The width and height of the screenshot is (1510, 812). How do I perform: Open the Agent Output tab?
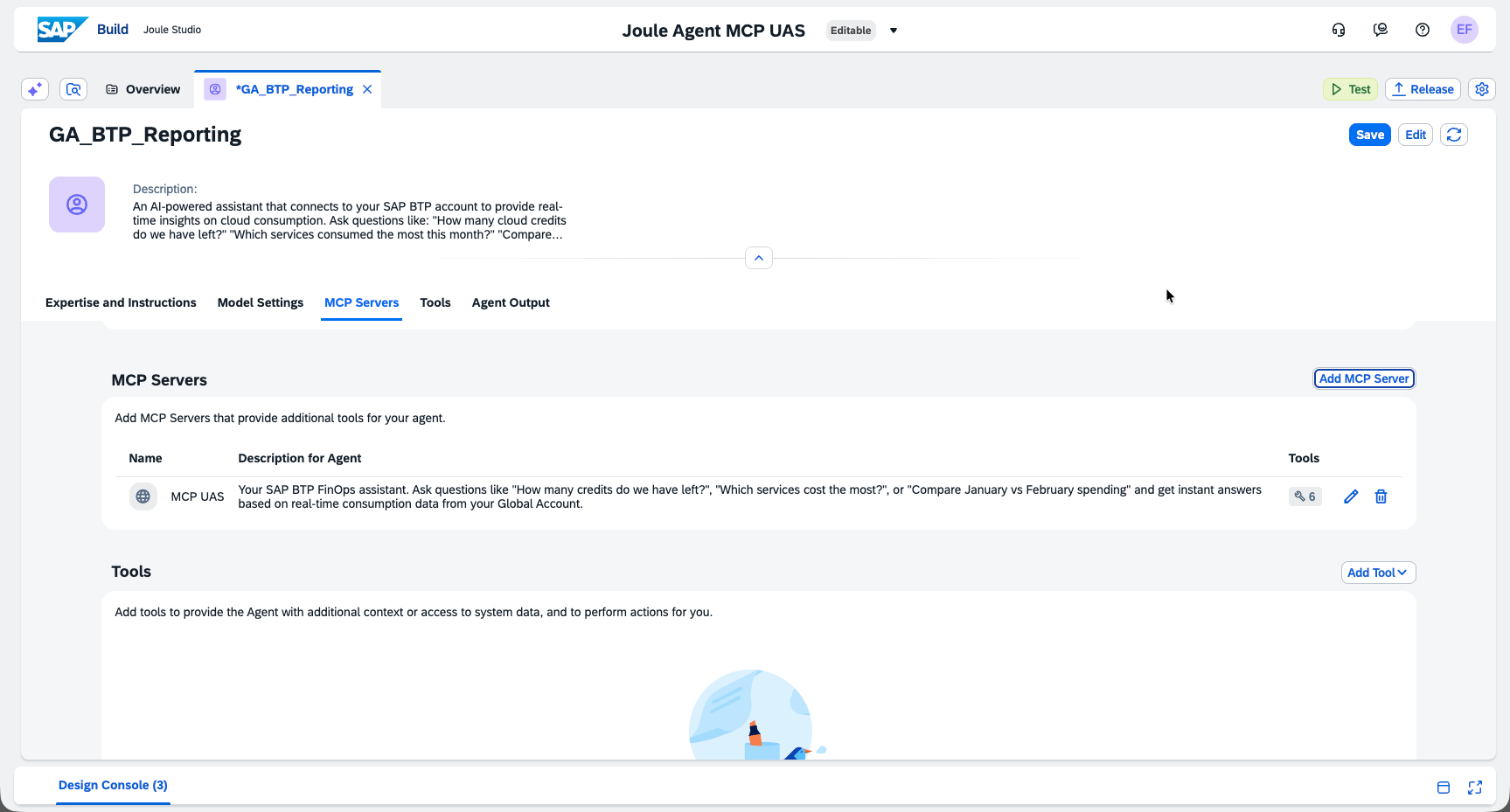coord(511,302)
